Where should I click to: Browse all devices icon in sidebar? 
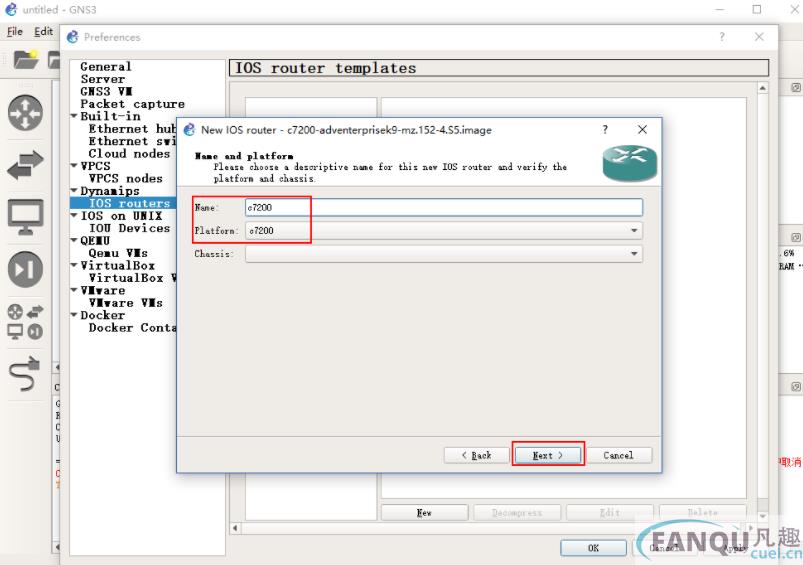pyautogui.click(x=25, y=322)
